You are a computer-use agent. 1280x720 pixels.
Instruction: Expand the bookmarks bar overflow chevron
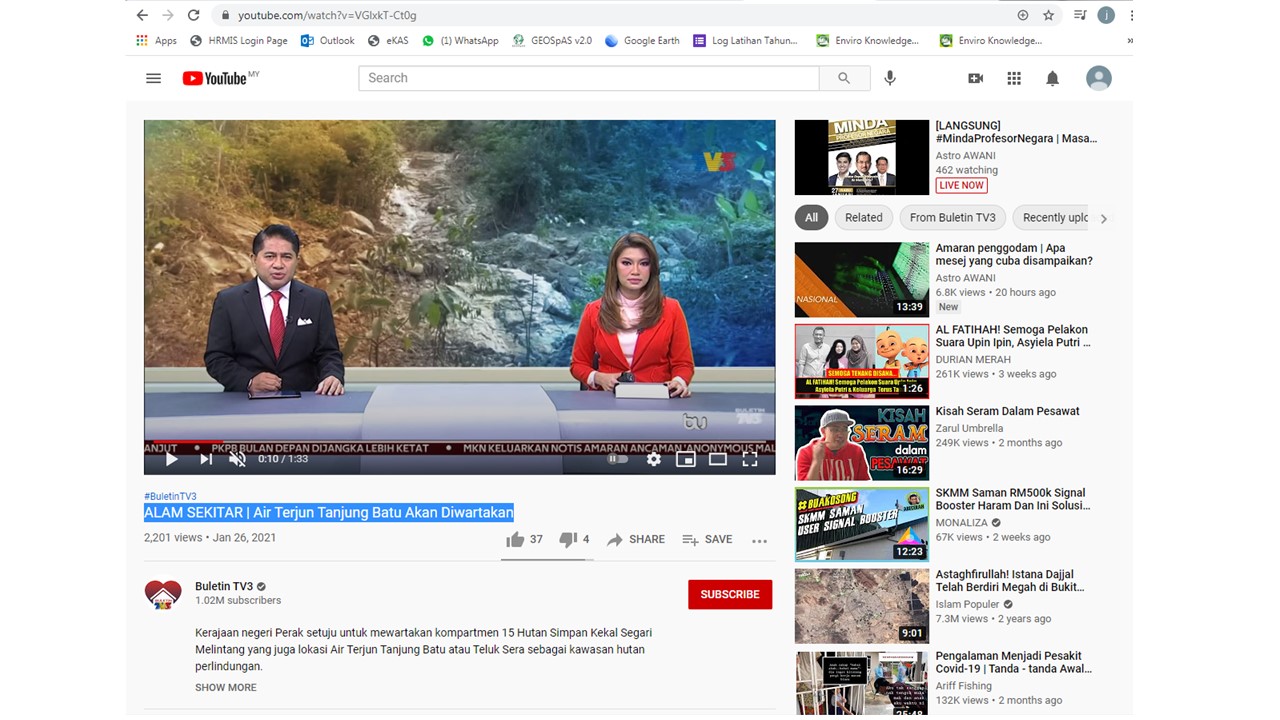pos(1130,41)
